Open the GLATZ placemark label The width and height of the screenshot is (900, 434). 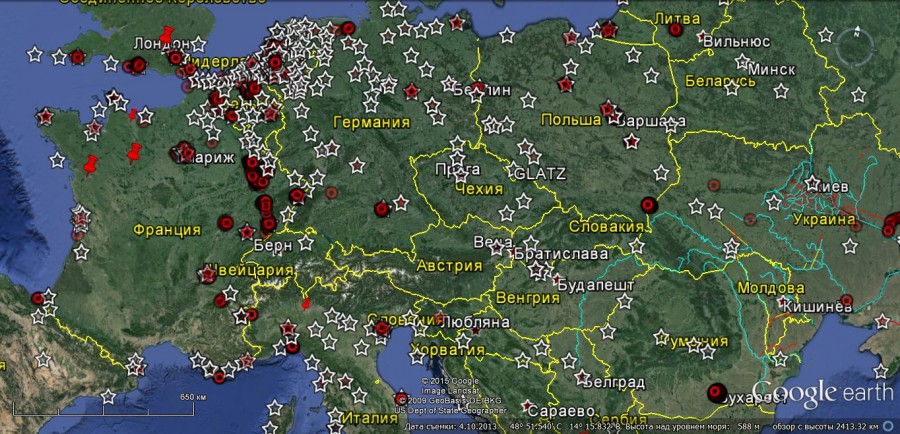tap(539, 173)
